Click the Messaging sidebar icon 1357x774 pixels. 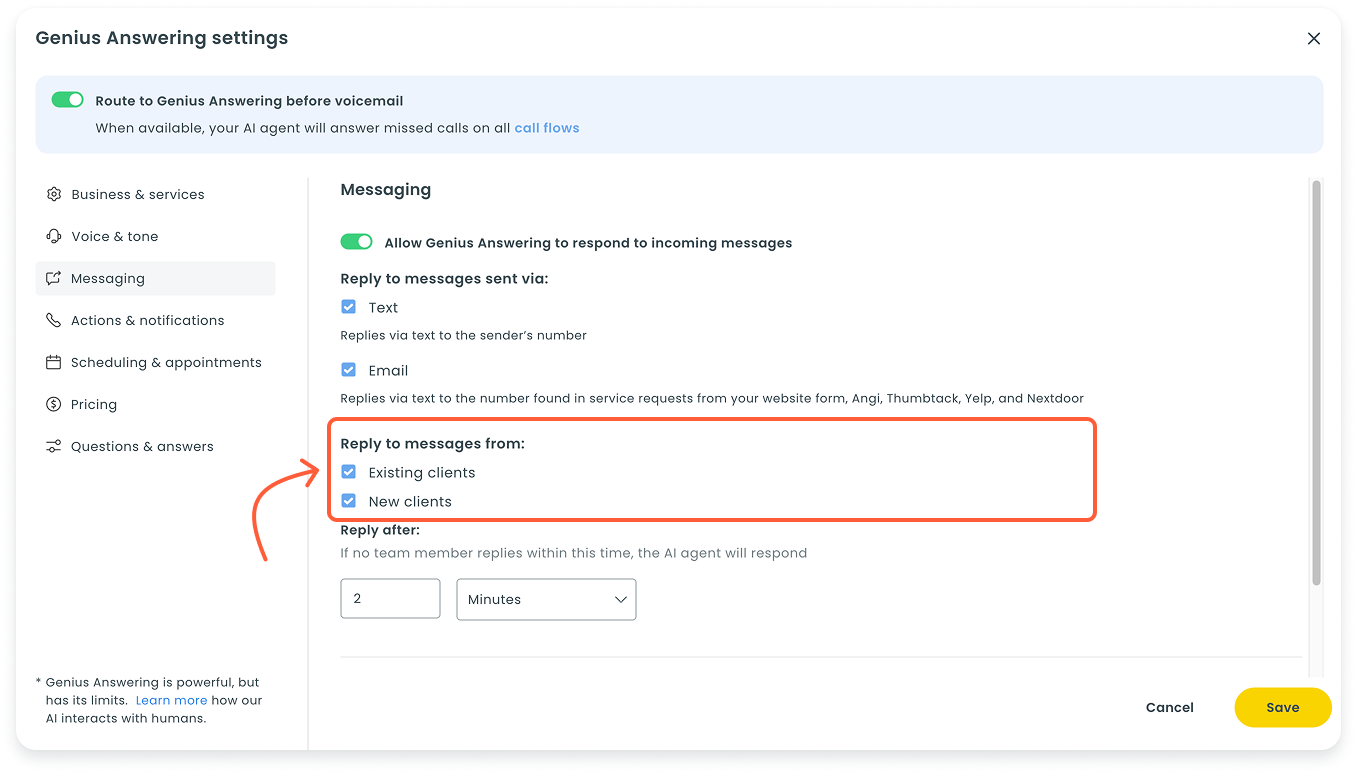(54, 278)
